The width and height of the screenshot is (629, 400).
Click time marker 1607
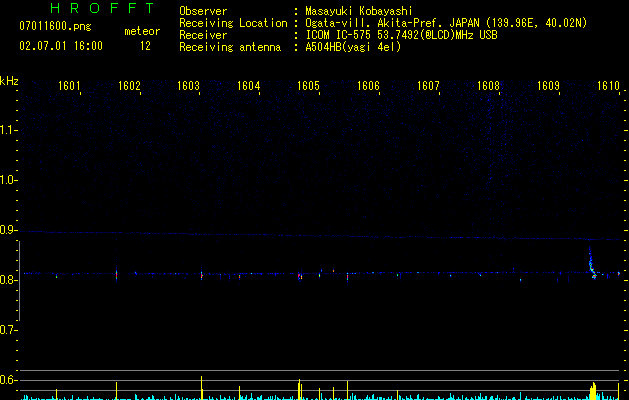point(428,86)
